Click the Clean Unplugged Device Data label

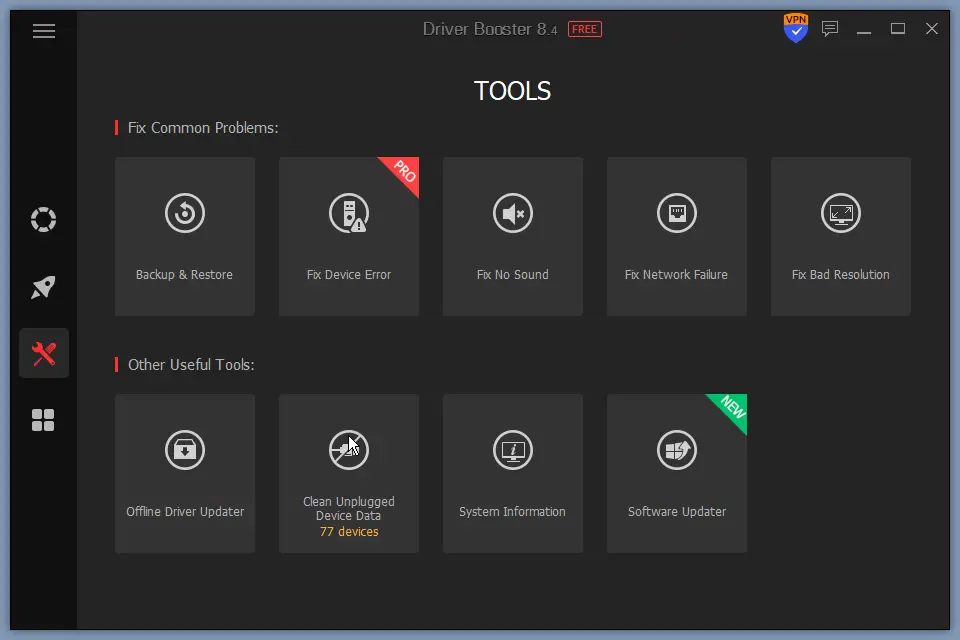349,508
